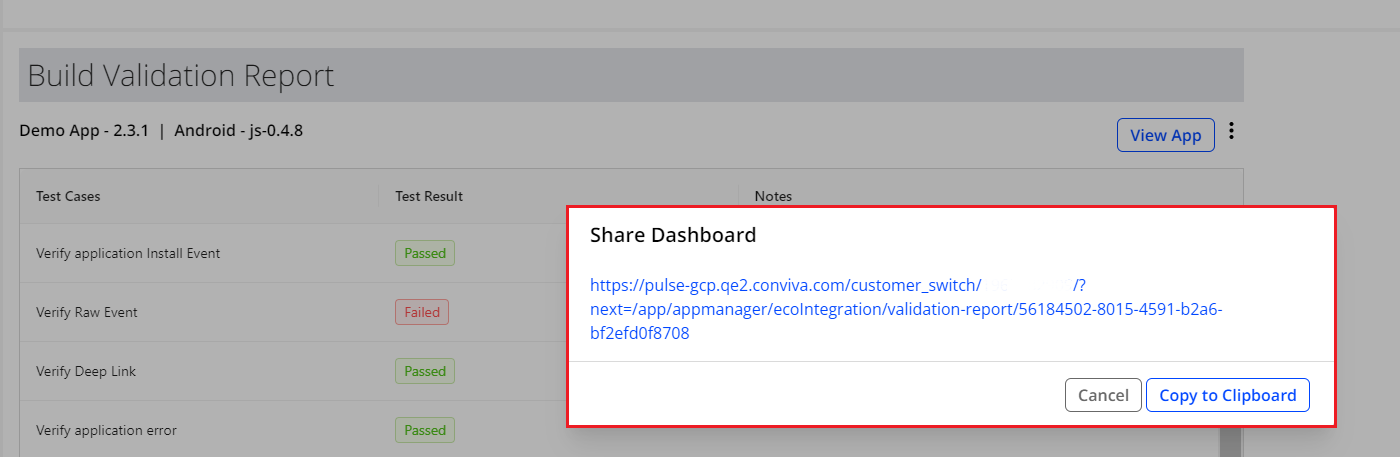Click Passed badge for Install Event

click(424, 253)
